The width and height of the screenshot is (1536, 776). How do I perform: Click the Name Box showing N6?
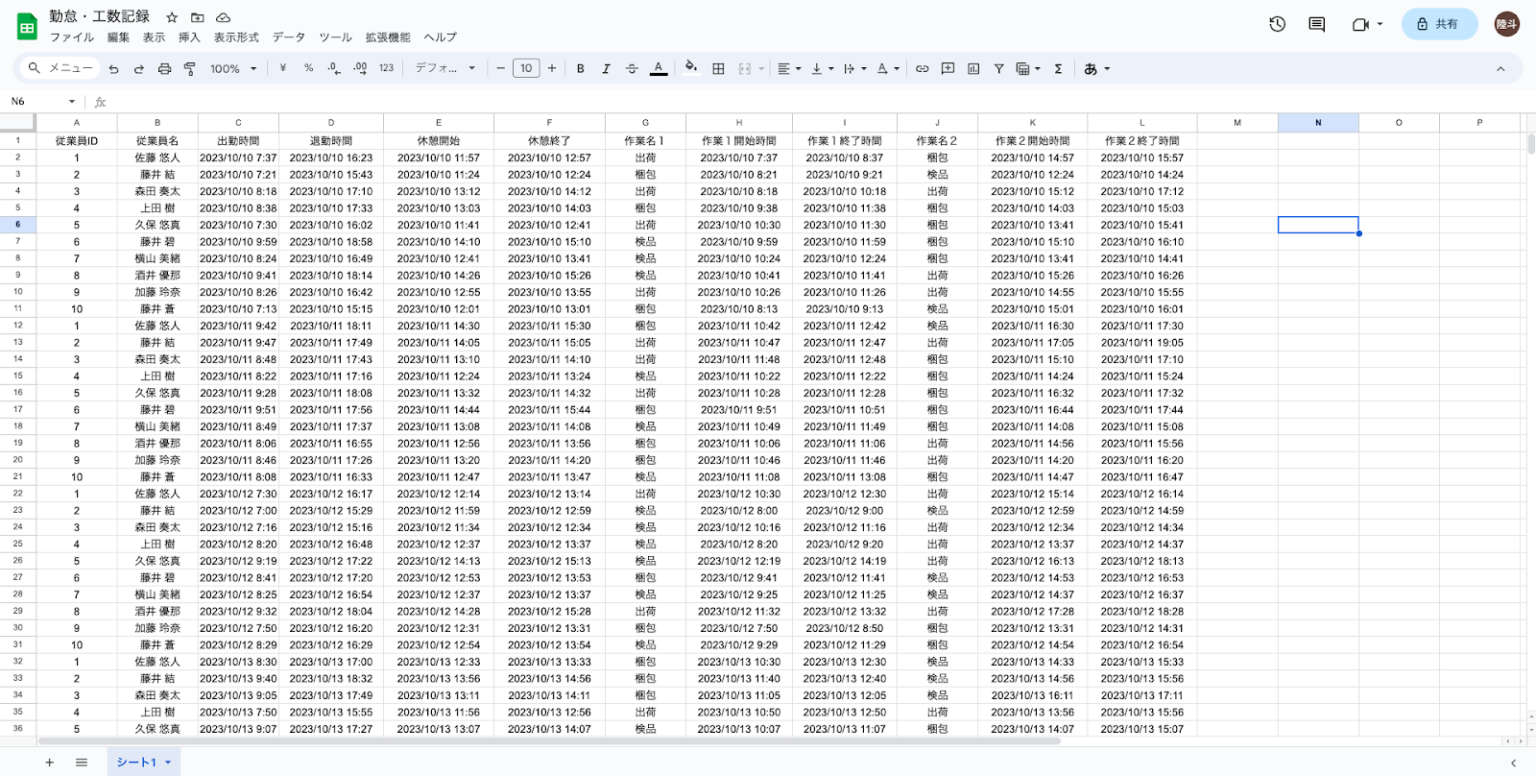[x=40, y=102]
